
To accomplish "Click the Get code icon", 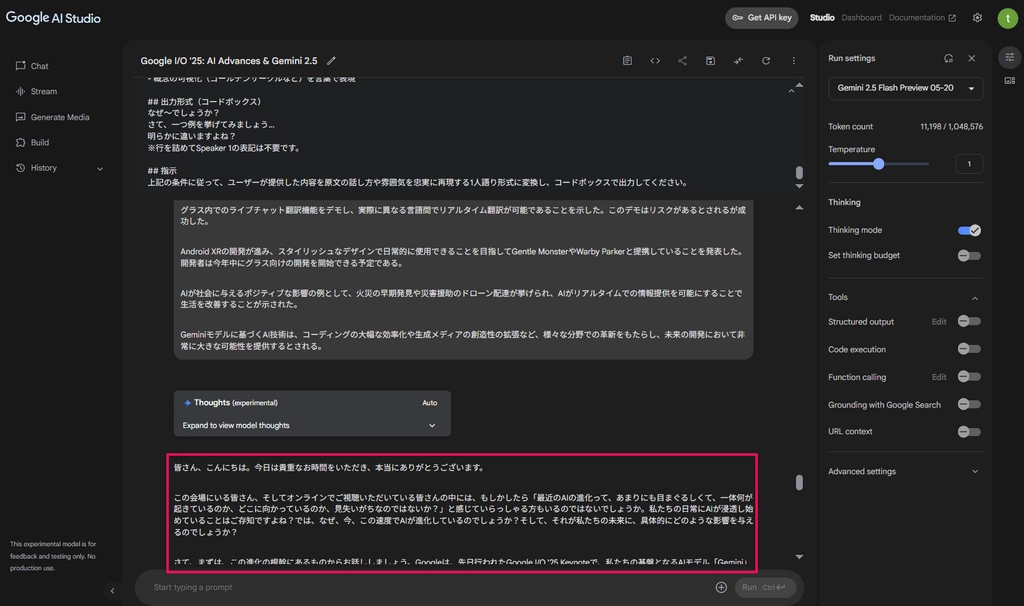I will [655, 61].
